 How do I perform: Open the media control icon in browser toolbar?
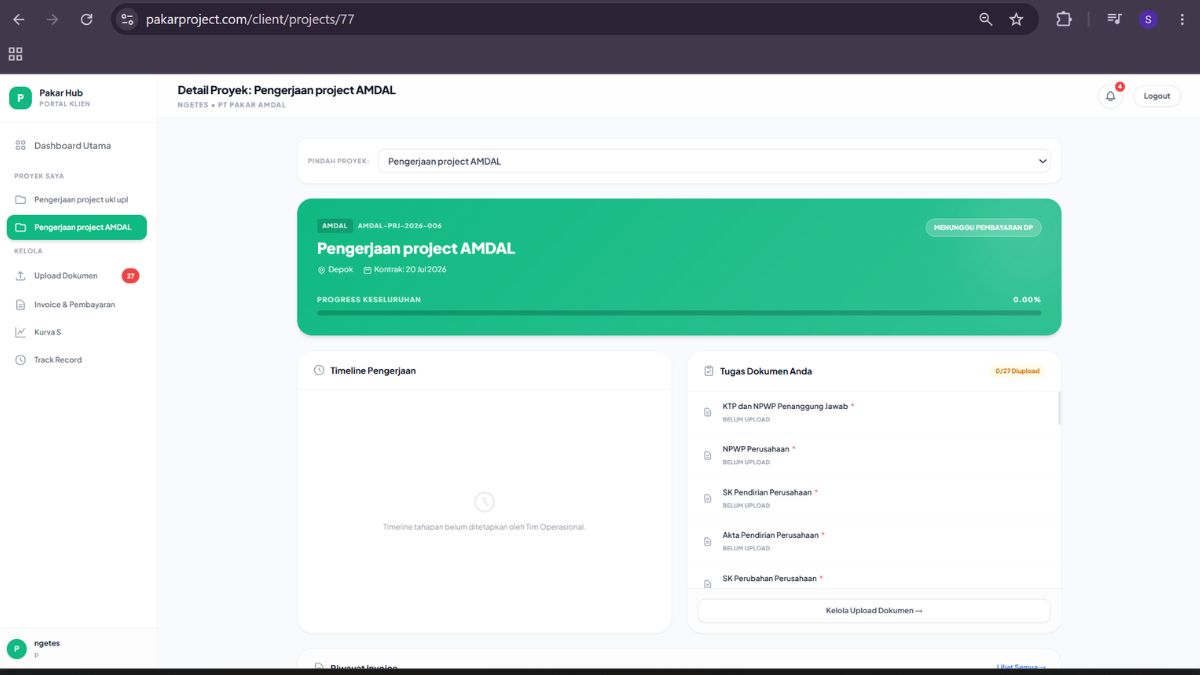(1114, 19)
